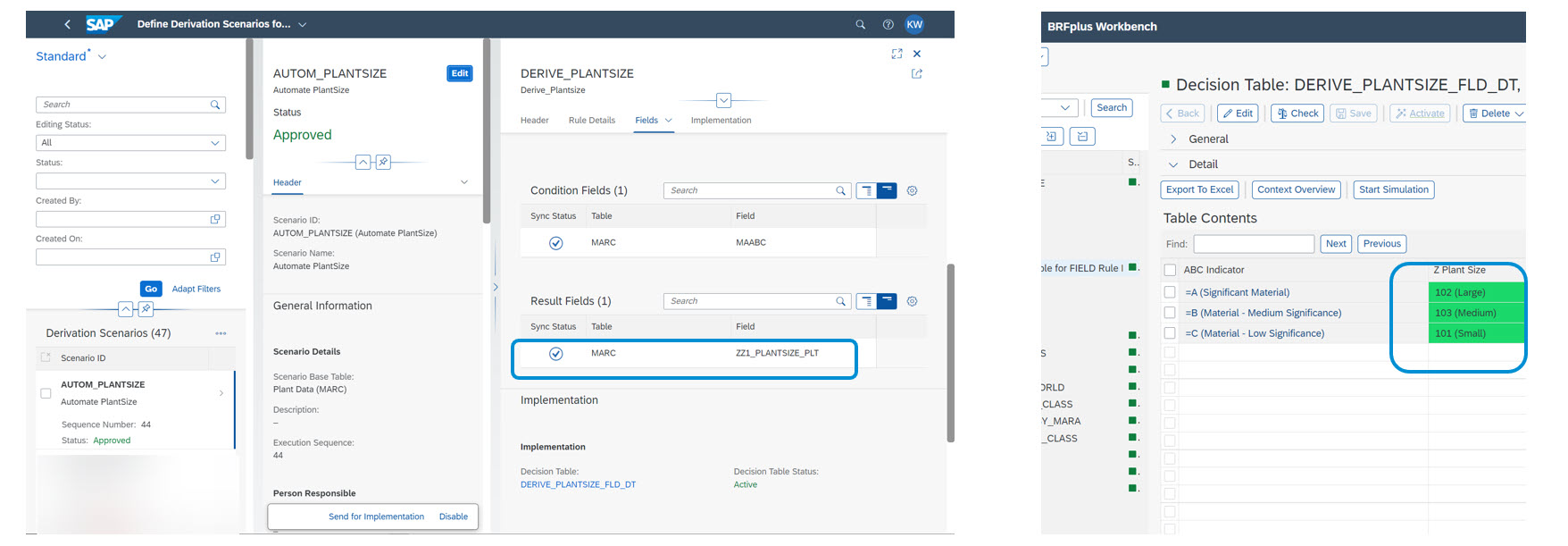Collapse the Detail section in BRFplus
The height and width of the screenshot is (546, 1568).
click(x=1173, y=164)
